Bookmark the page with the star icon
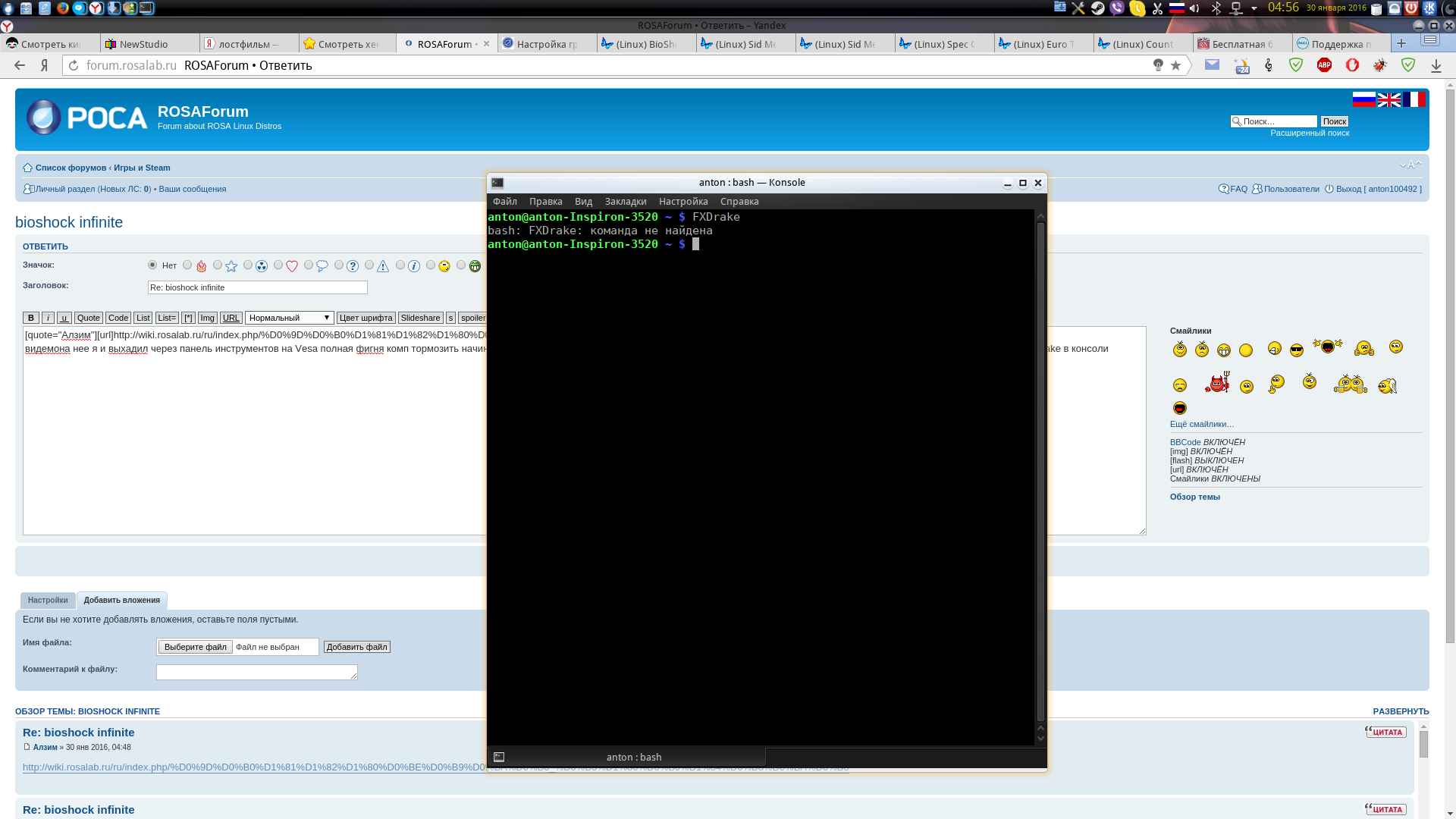 pos(1175,65)
